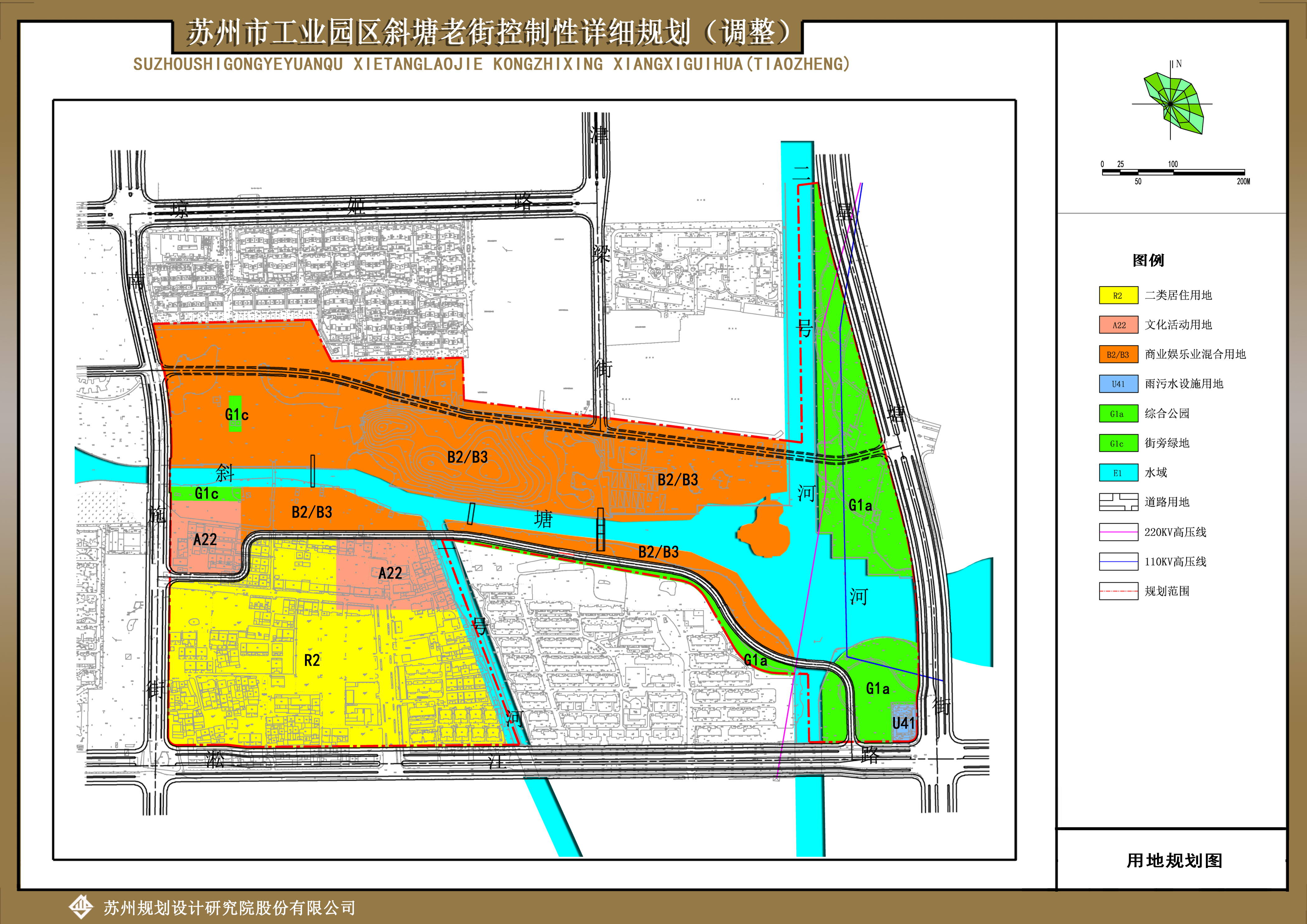Click the A22 label in central pink parcel

[390, 573]
